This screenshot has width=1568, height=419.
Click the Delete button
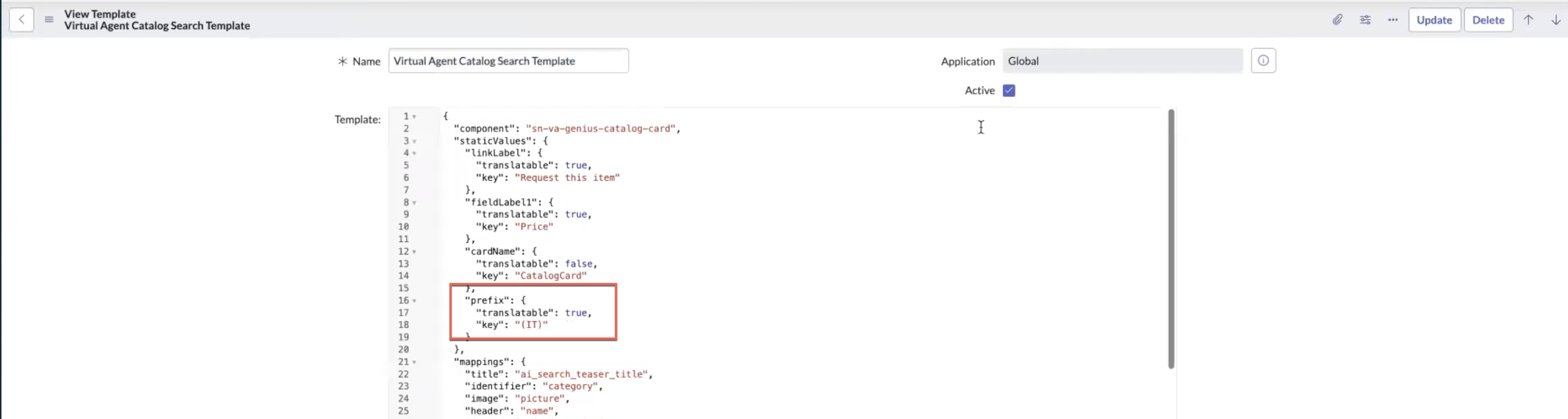click(x=1488, y=19)
